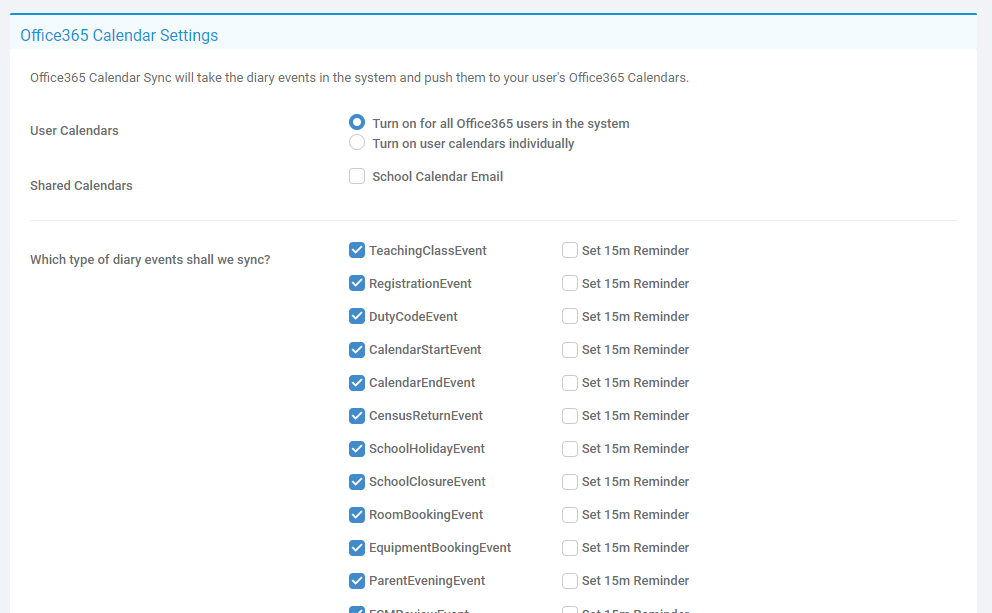This screenshot has height=613, width=992.
Task: Uncheck the RegistrationEvent checkbox
Action: point(357,284)
